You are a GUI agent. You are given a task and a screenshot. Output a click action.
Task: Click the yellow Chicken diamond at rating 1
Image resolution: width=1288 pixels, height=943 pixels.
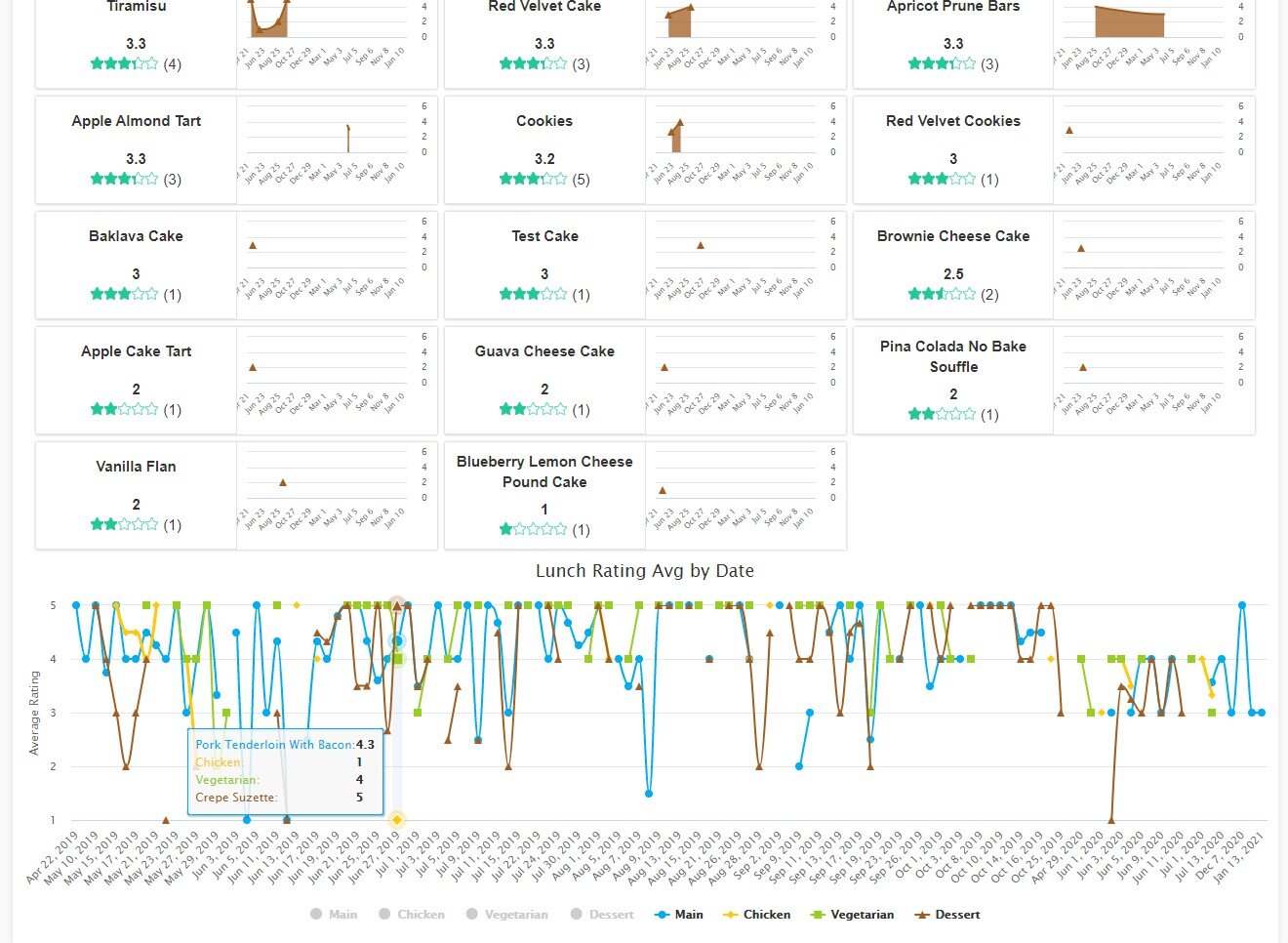[397, 820]
